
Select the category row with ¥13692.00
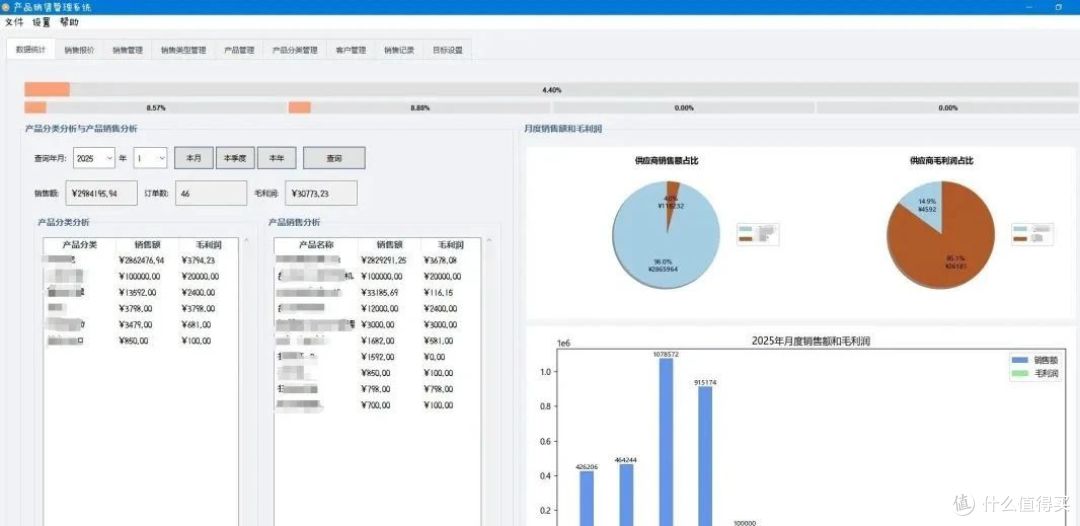(x=141, y=293)
